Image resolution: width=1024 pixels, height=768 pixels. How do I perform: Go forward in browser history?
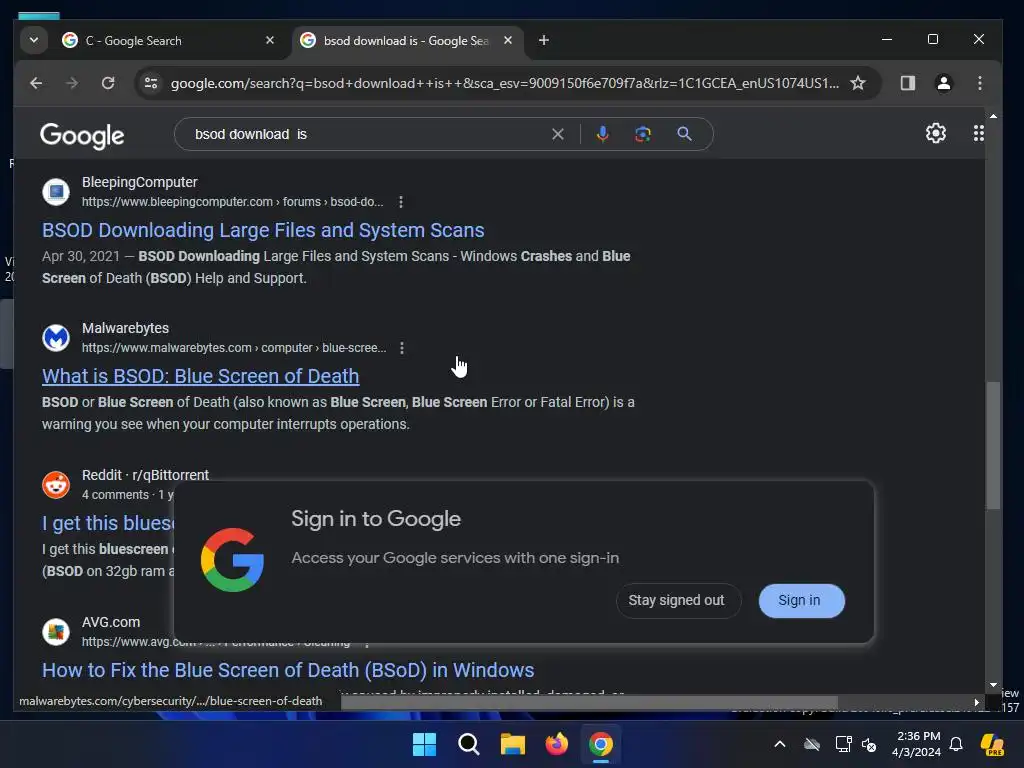pyautogui.click(x=72, y=83)
